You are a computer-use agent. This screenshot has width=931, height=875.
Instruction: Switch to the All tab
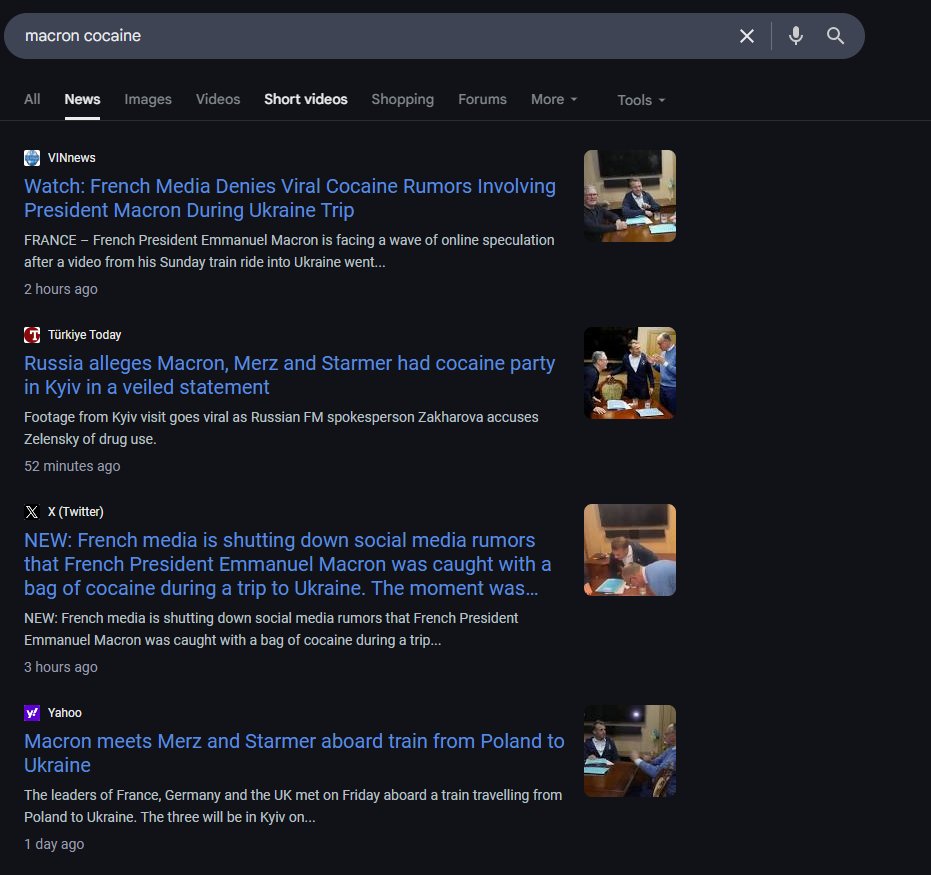click(x=32, y=99)
